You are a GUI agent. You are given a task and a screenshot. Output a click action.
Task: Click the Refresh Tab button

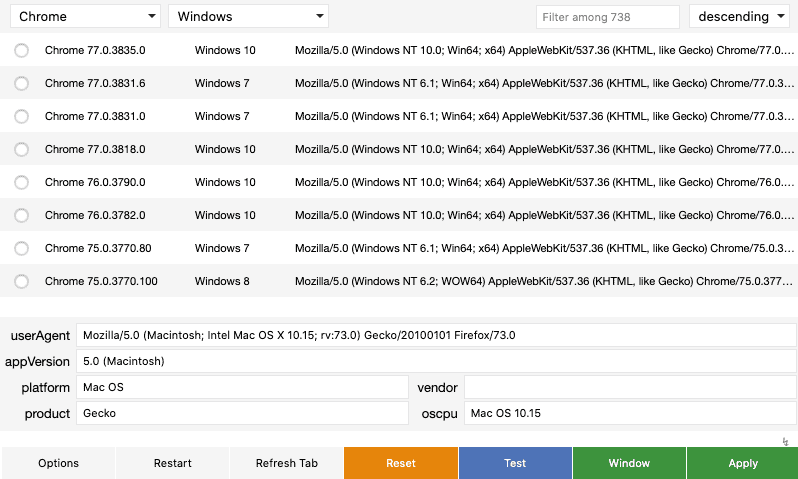(287, 463)
